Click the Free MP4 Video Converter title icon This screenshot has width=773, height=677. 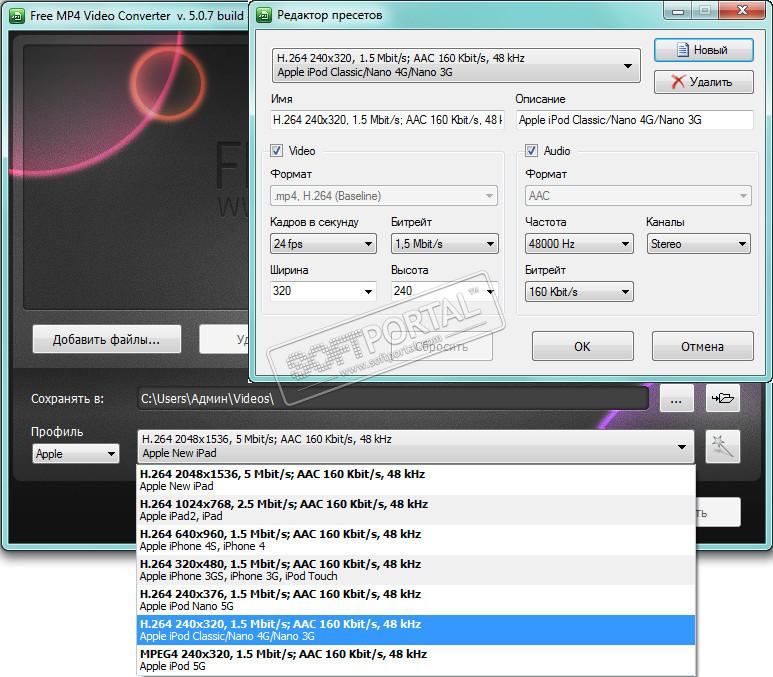[17, 16]
